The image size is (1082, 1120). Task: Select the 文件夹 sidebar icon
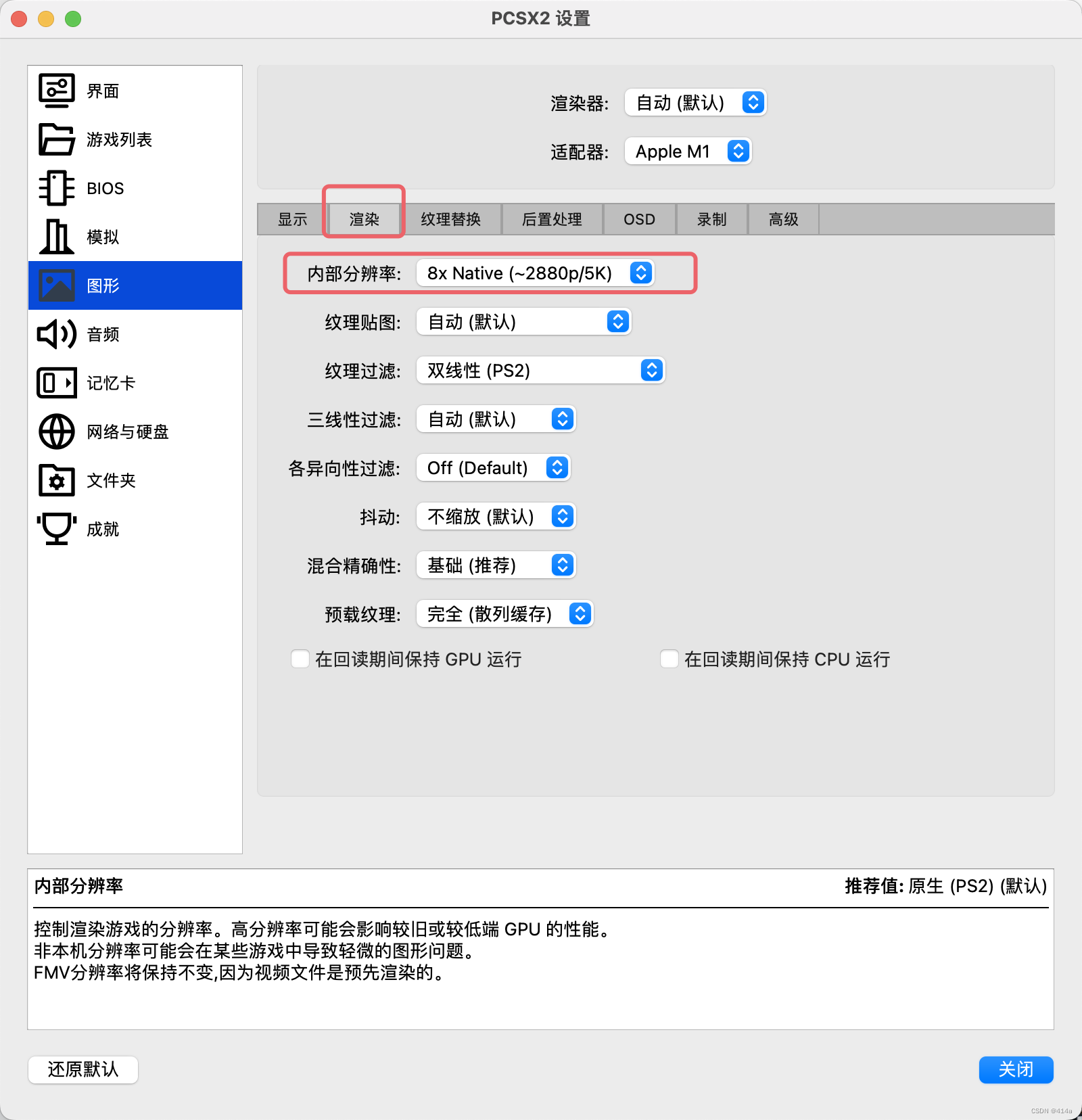tap(111, 481)
